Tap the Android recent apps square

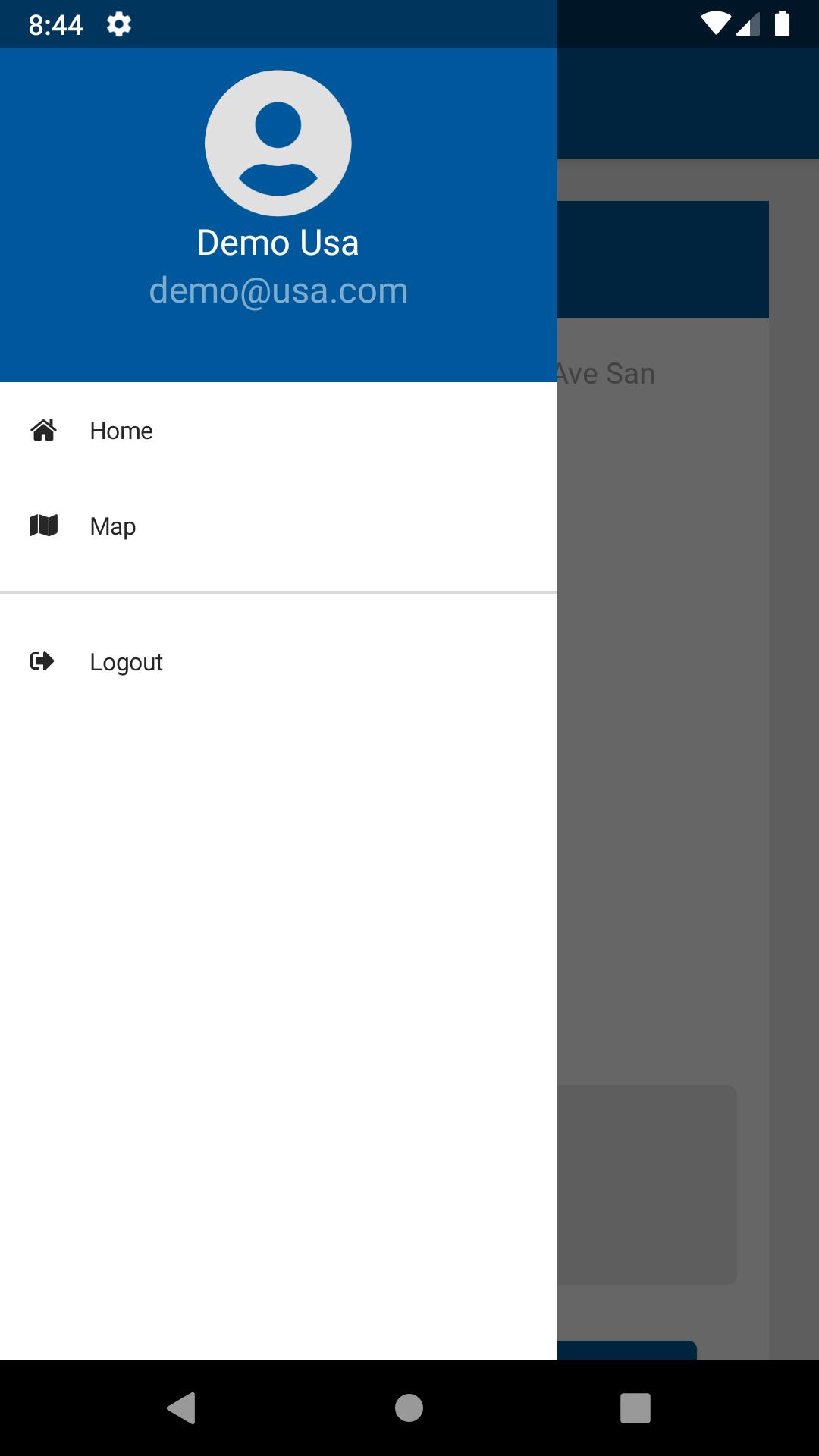(635, 1408)
